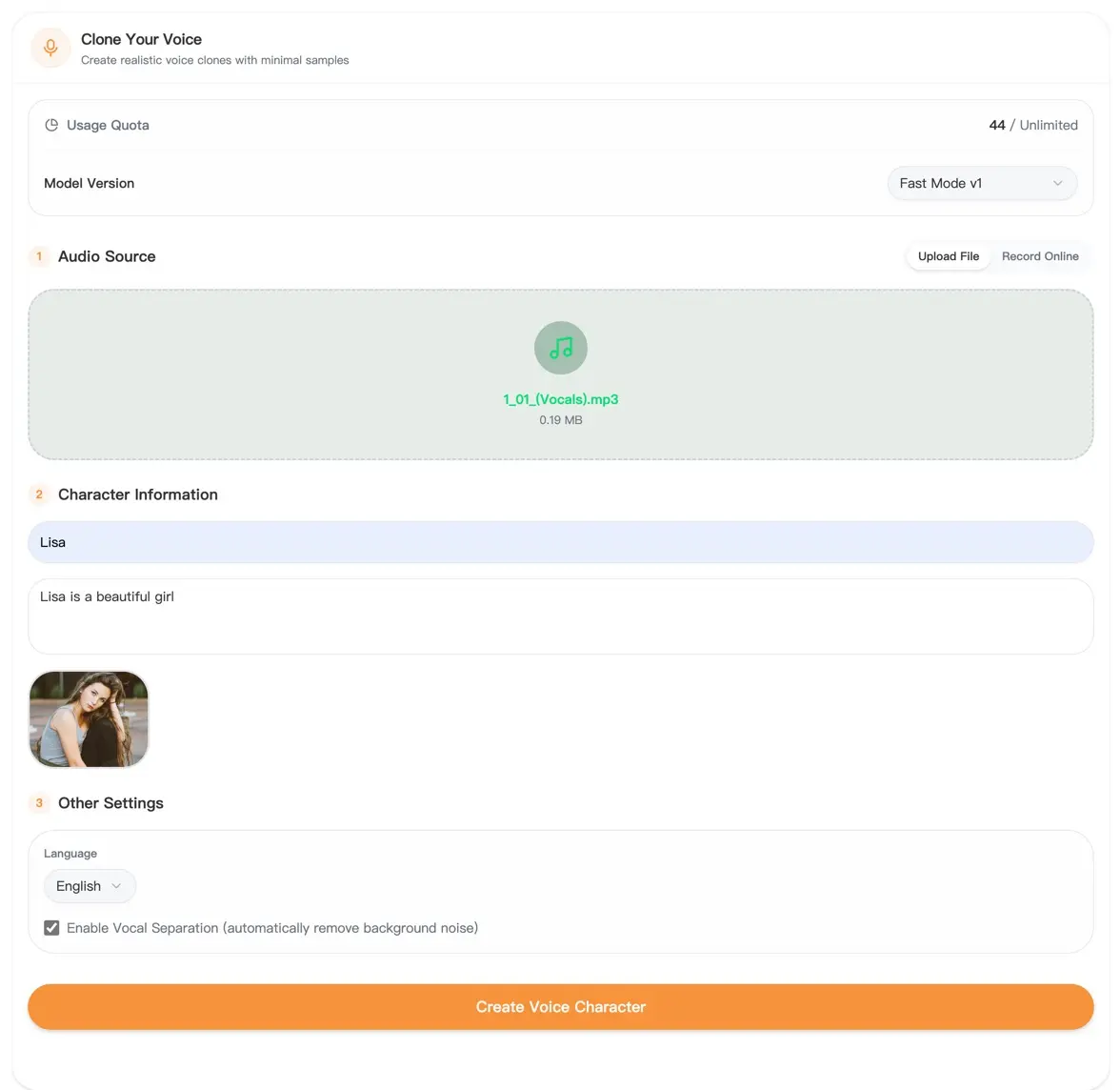Click the 1_01_(Vocals).mp3 file name
Screen dimensions: 1120x1090
(561, 399)
